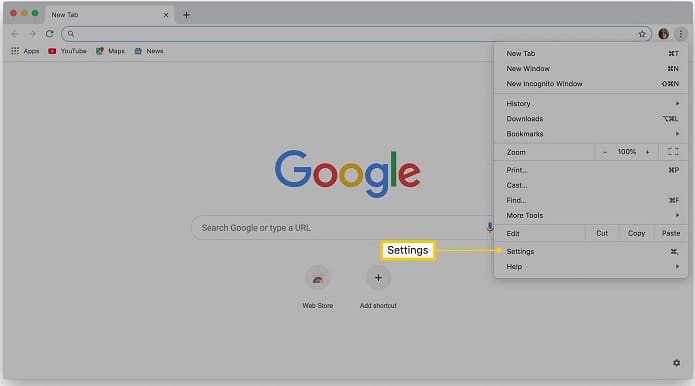The width and height of the screenshot is (695, 386).
Task: Open Maps bookmark
Action: point(110,51)
